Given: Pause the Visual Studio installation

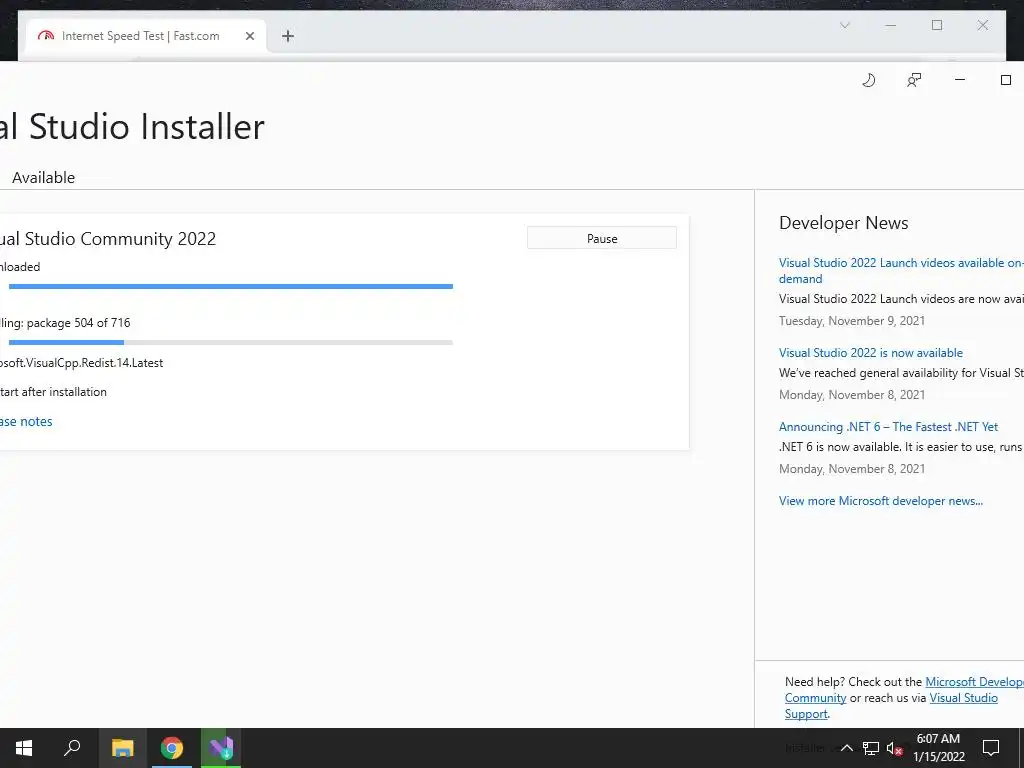Looking at the screenshot, I should 602,238.
